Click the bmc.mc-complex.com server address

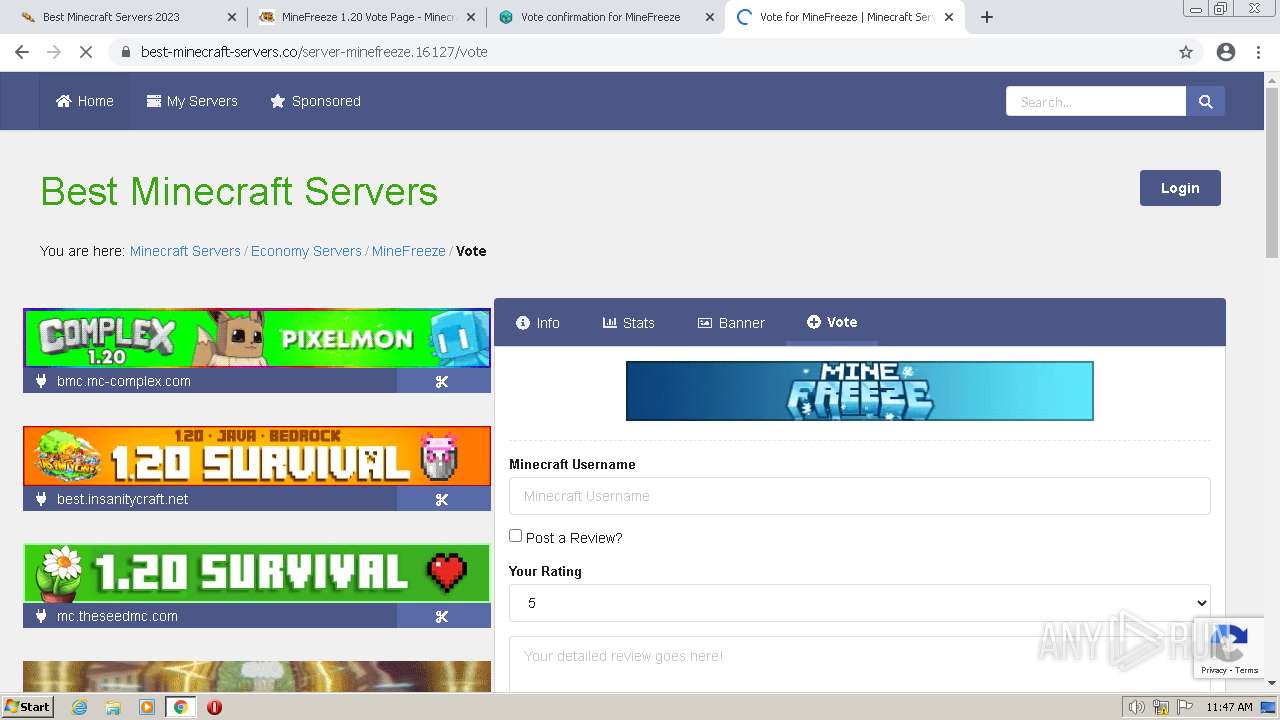coord(124,381)
